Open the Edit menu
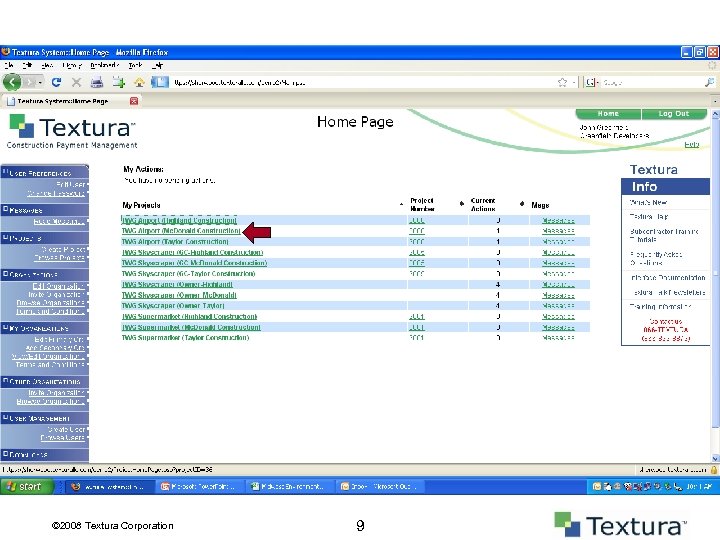This screenshot has height=540, width=720. coord(28,65)
